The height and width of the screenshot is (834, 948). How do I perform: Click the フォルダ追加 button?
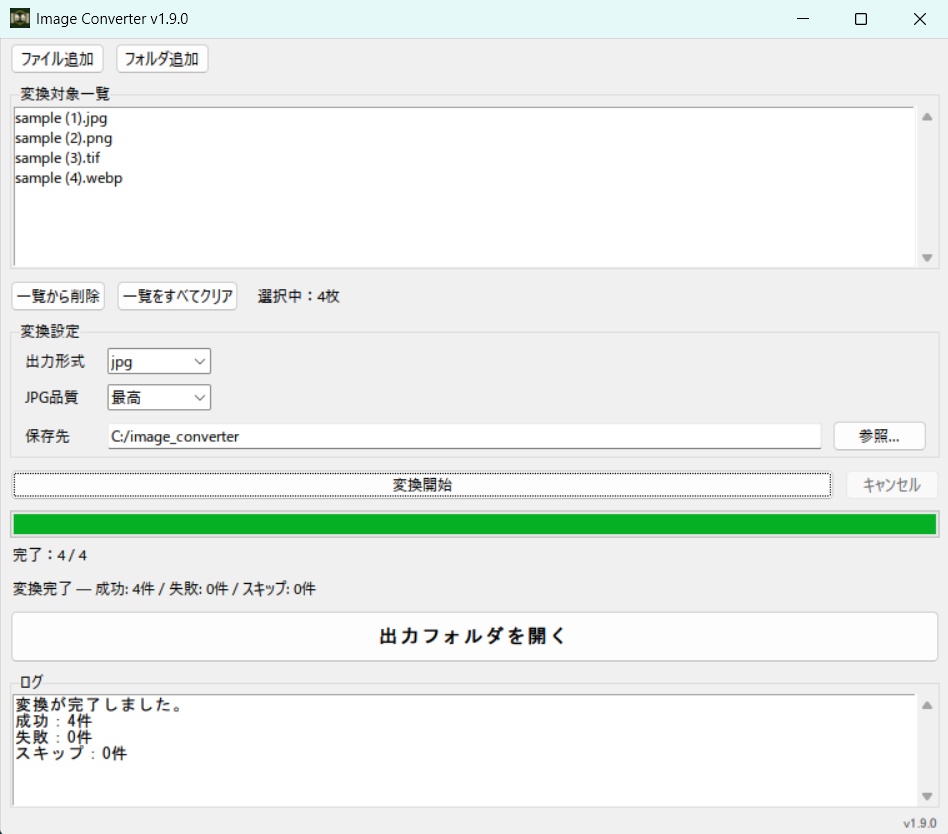pos(162,59)
